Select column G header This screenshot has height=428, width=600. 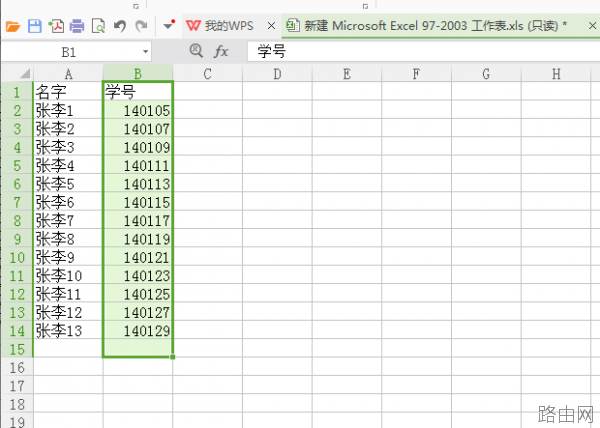(486, 73)
